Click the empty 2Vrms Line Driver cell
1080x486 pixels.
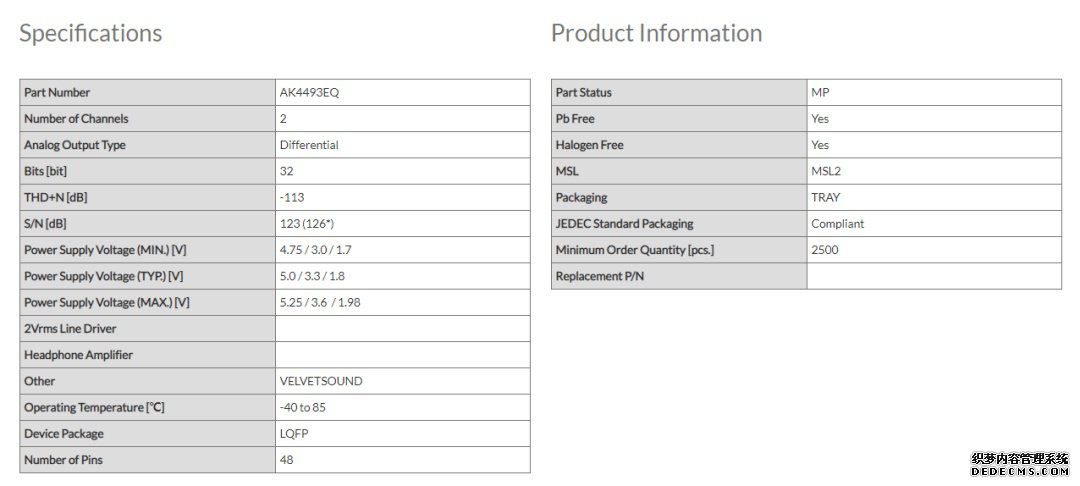coord(402,329)
